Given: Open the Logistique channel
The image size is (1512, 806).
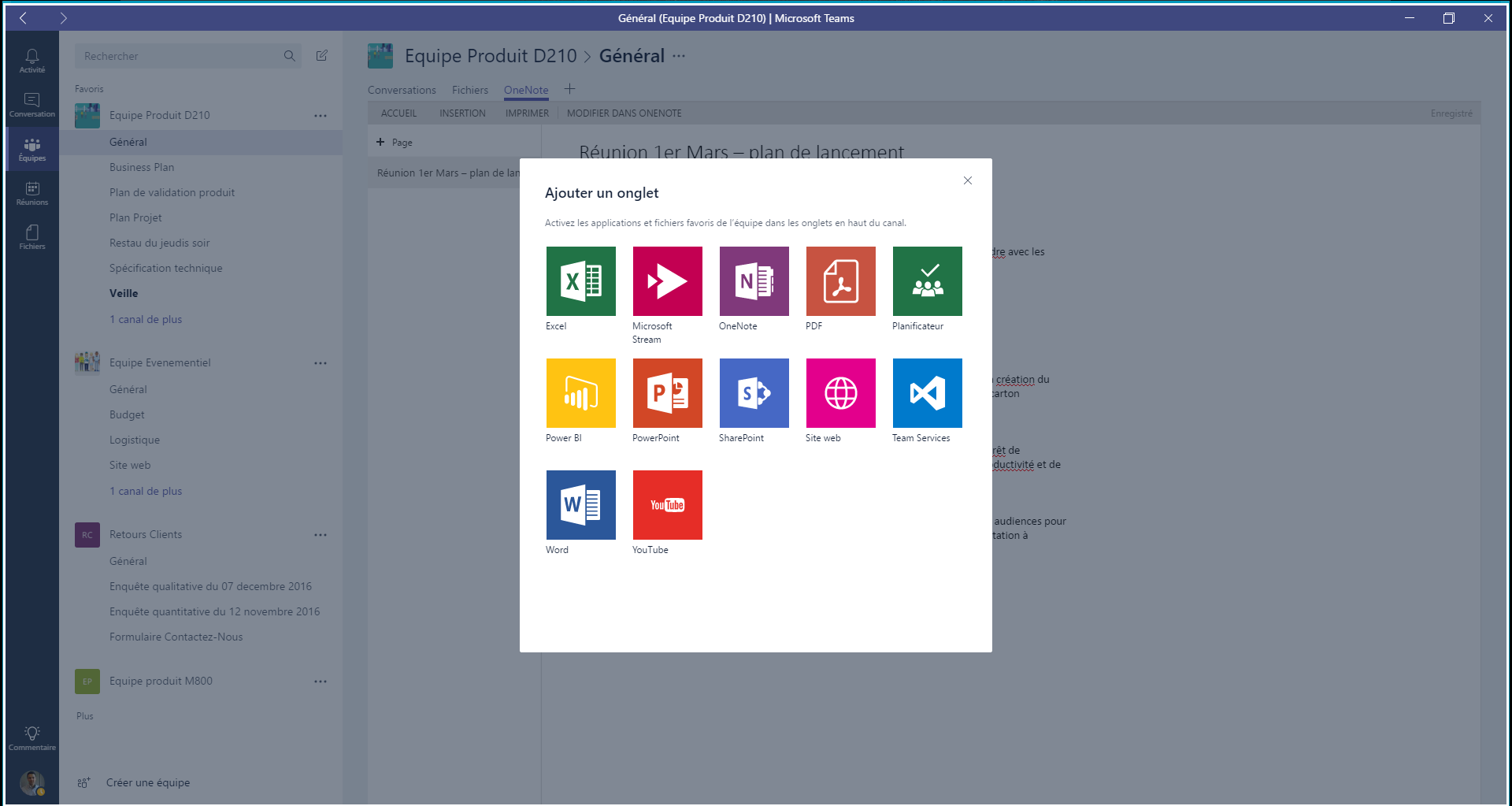Looking at the screenshot, I should [x=135, y=440].
